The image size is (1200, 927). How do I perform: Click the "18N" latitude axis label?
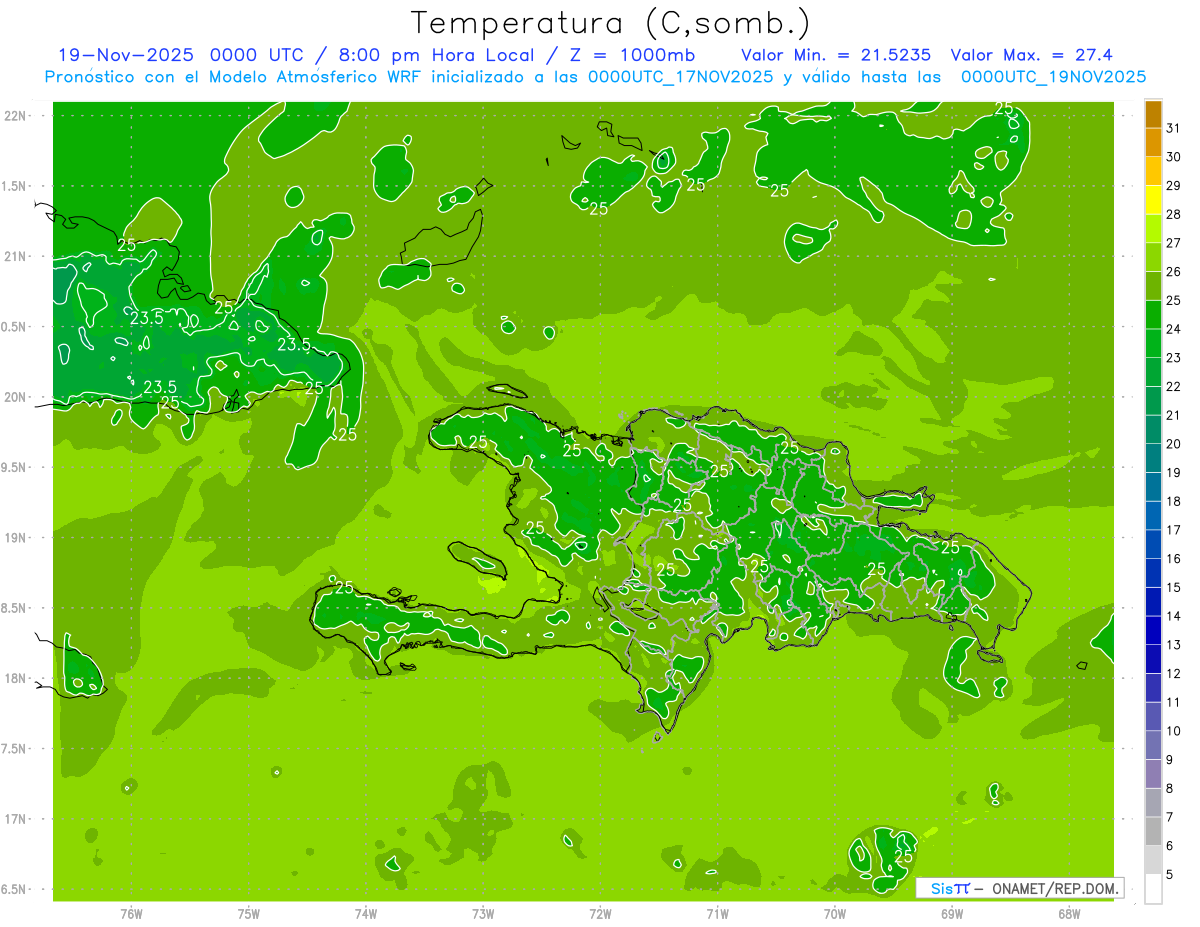point(16,678)
